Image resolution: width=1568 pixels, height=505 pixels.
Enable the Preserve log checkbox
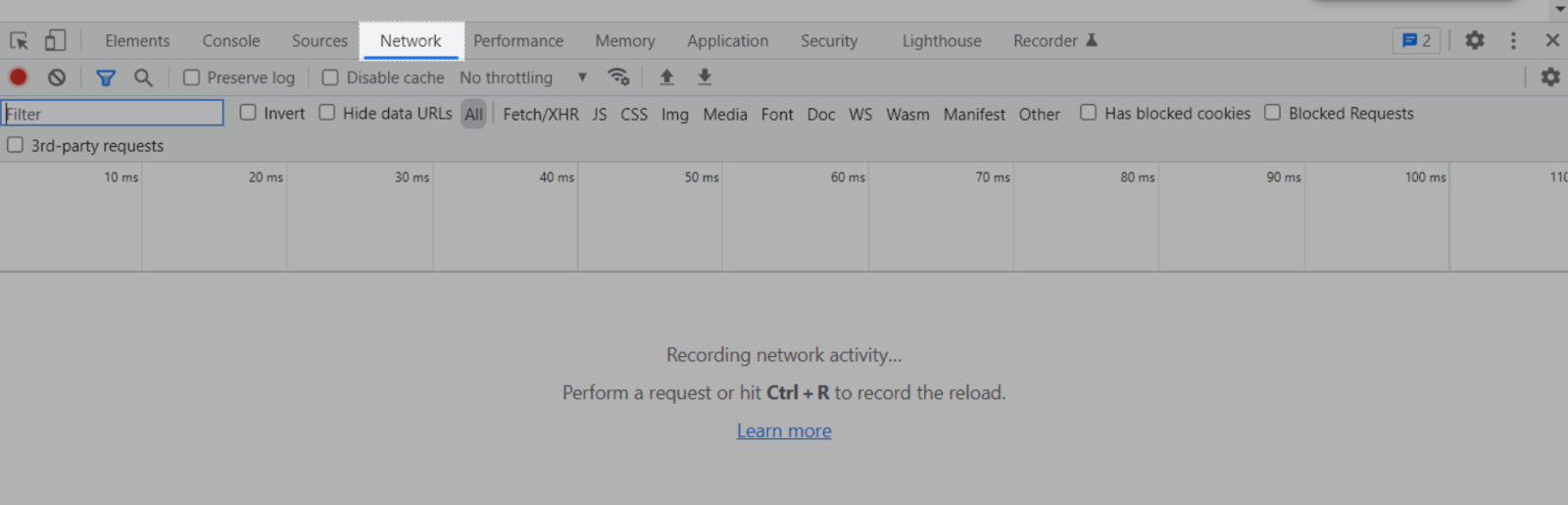192,77
